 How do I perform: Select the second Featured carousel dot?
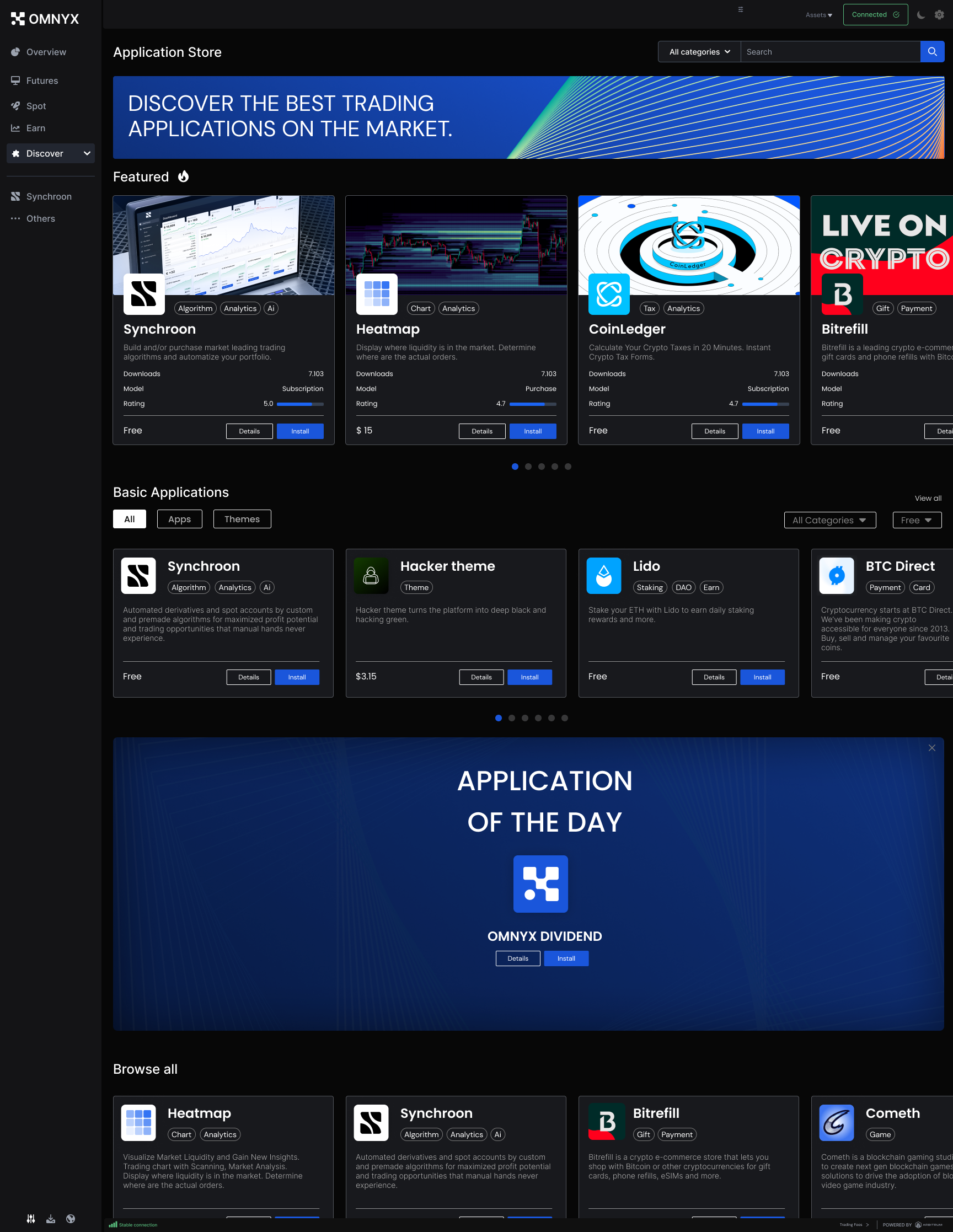coord(528,467)
